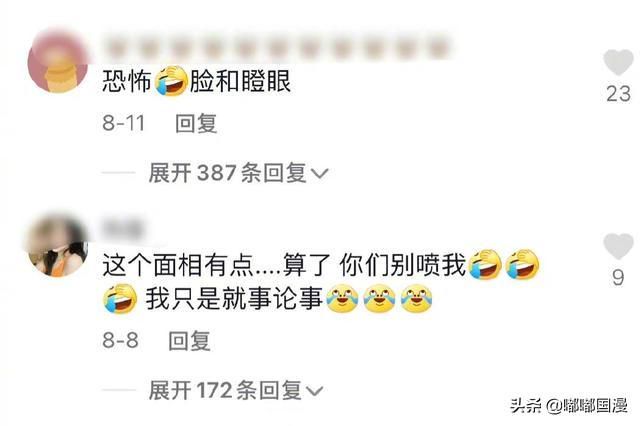640x426 pixels.
Task: Click the last crying emoji after 就事论事
Action: click(416, 299)
